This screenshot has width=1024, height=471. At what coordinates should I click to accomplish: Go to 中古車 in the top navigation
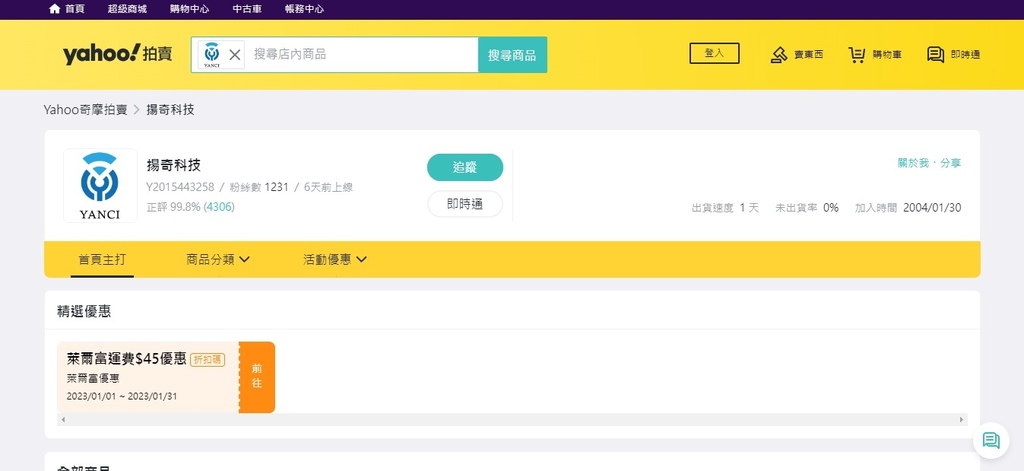tap(247, 9)
